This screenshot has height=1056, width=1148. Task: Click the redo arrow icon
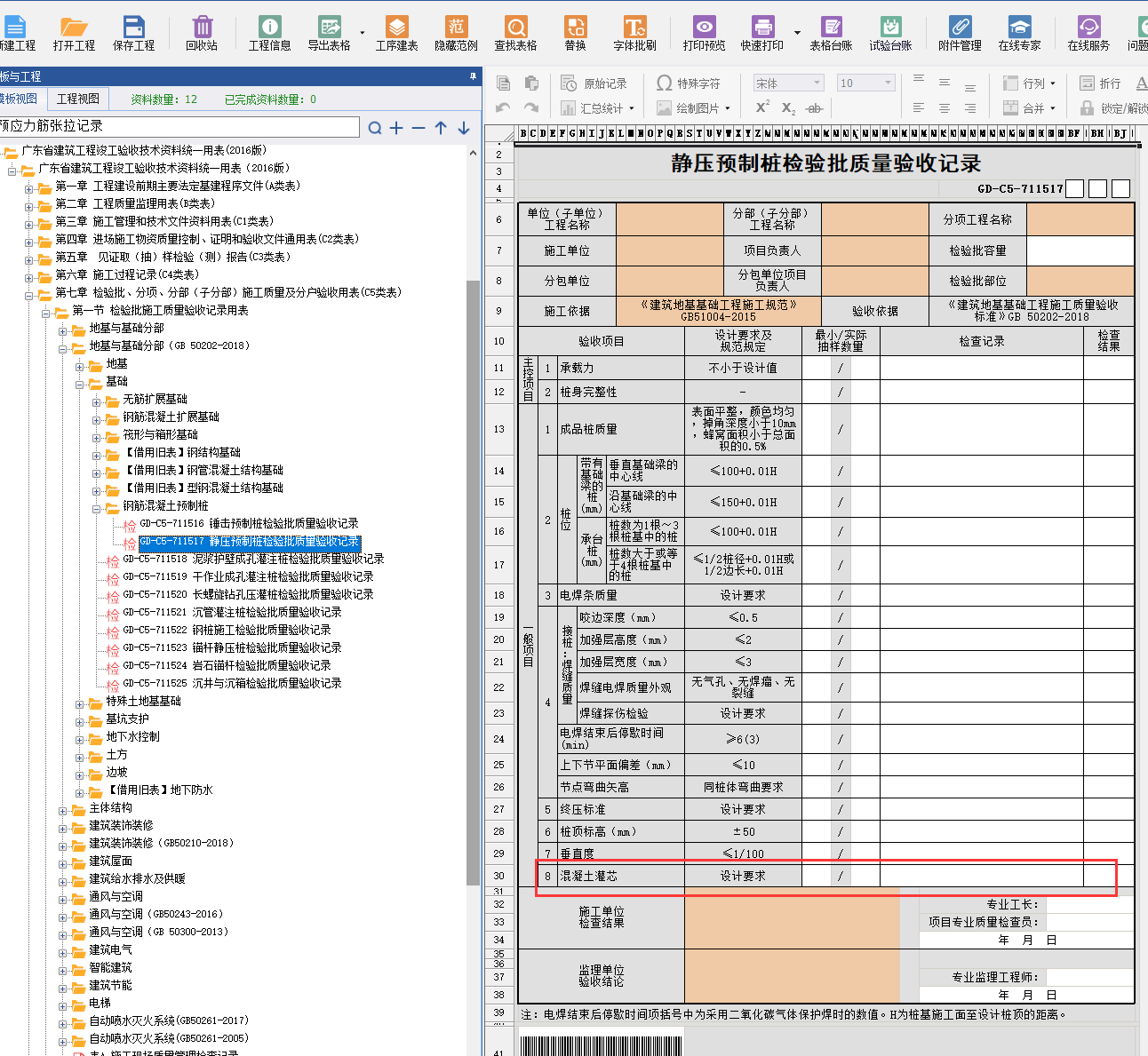coord(531,108)
